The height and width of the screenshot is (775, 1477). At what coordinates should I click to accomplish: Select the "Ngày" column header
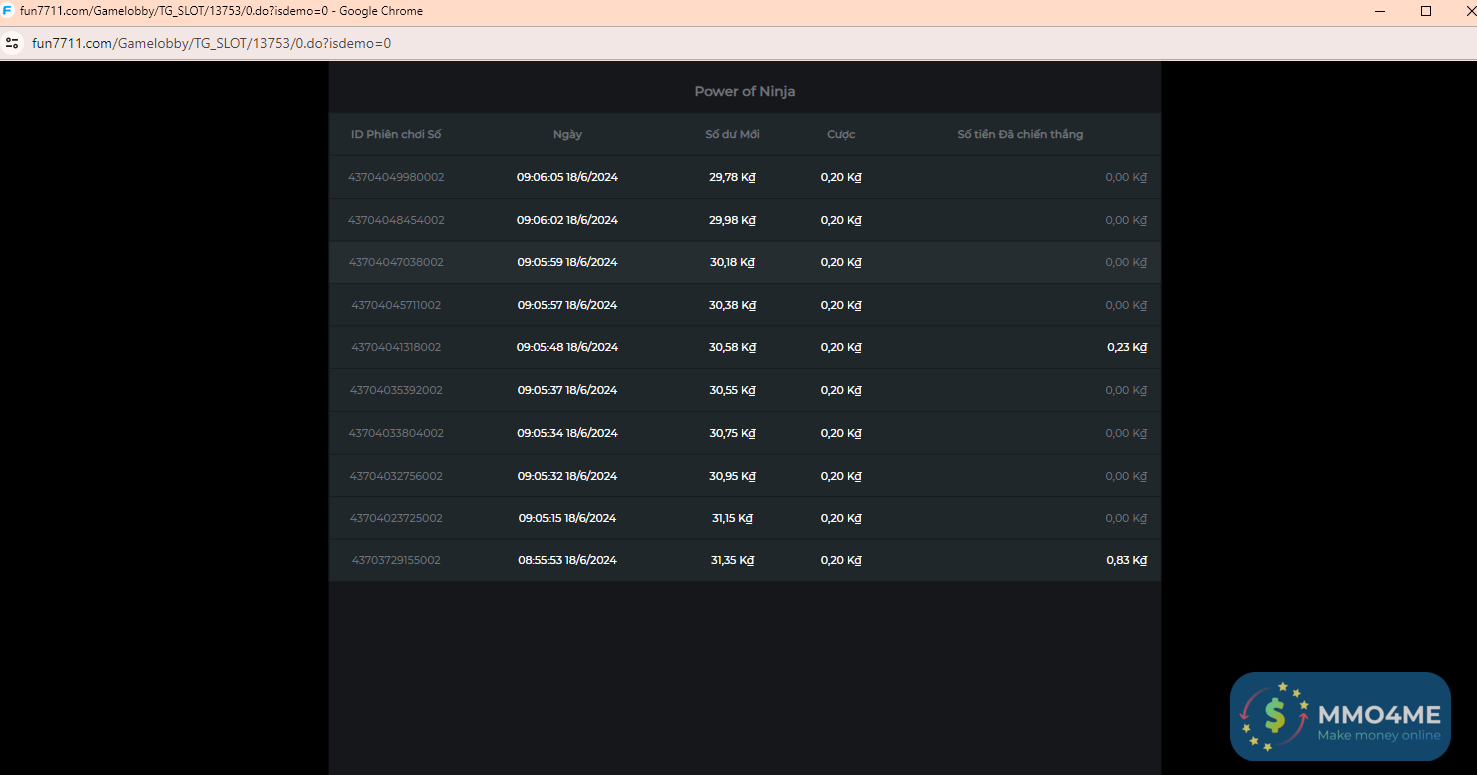click(567, 134)
